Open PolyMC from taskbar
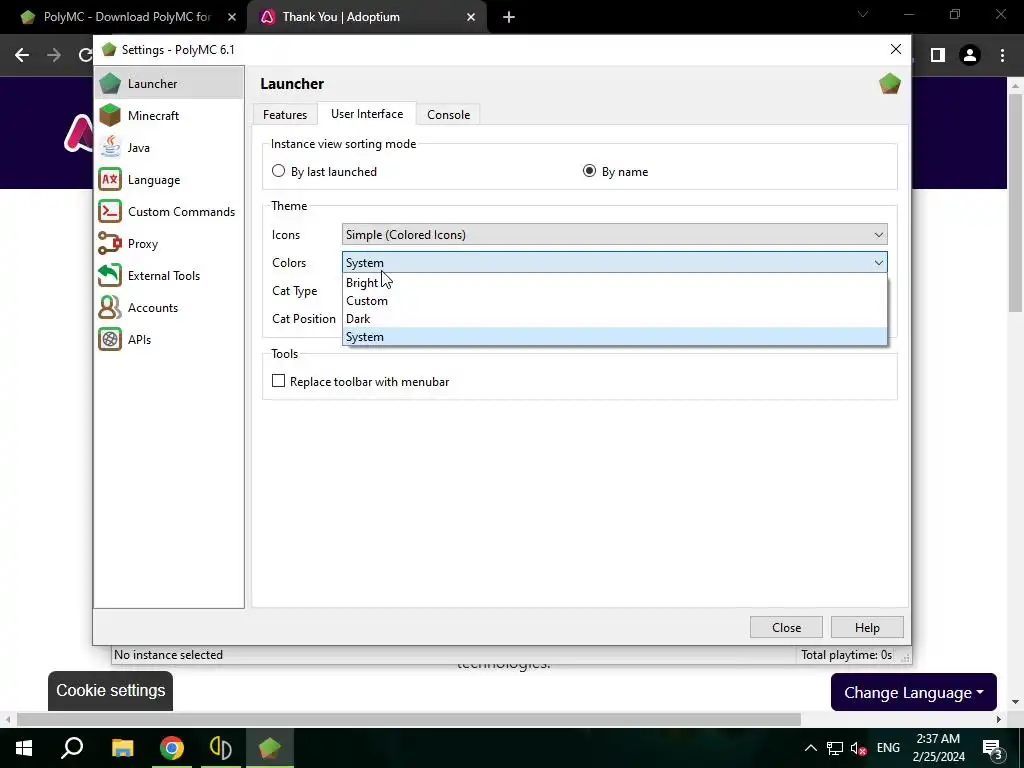The width and height of the screenshot is (1024, 768). point(270,748)
